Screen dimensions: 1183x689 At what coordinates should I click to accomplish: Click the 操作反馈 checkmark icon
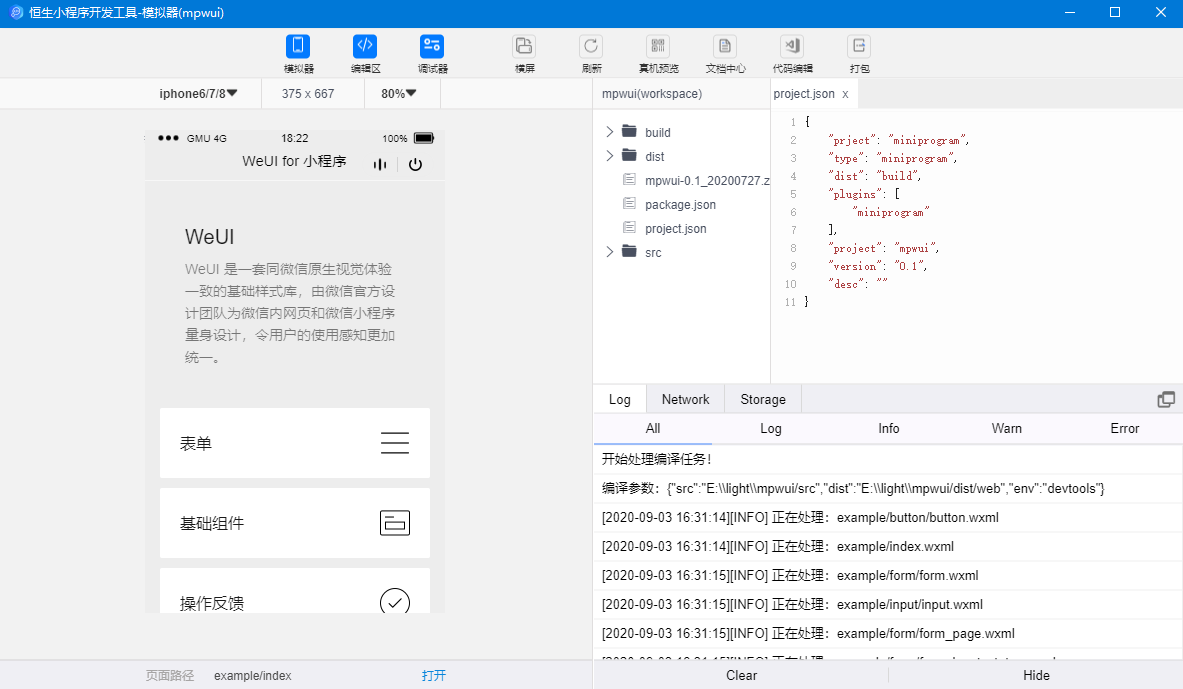pos(395,601)
